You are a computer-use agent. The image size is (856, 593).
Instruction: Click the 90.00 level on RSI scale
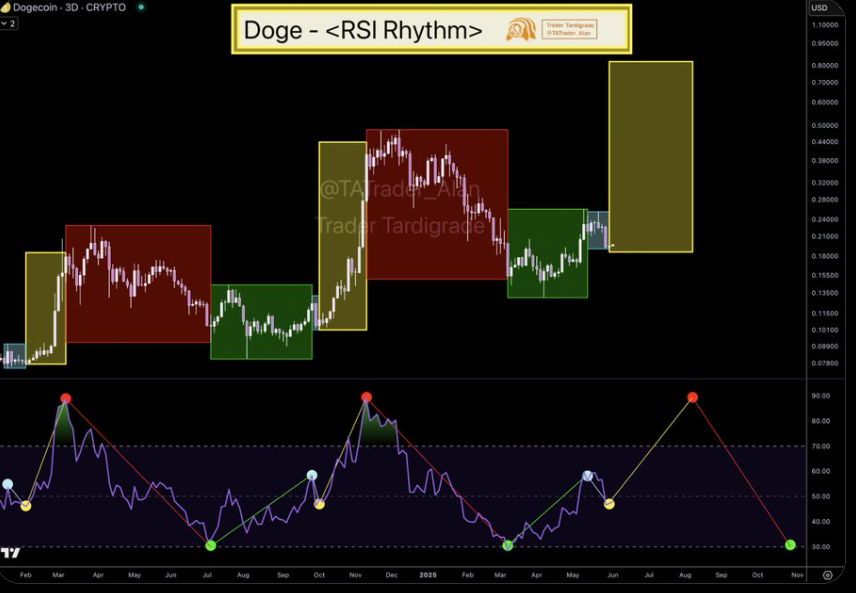(821, 396)
